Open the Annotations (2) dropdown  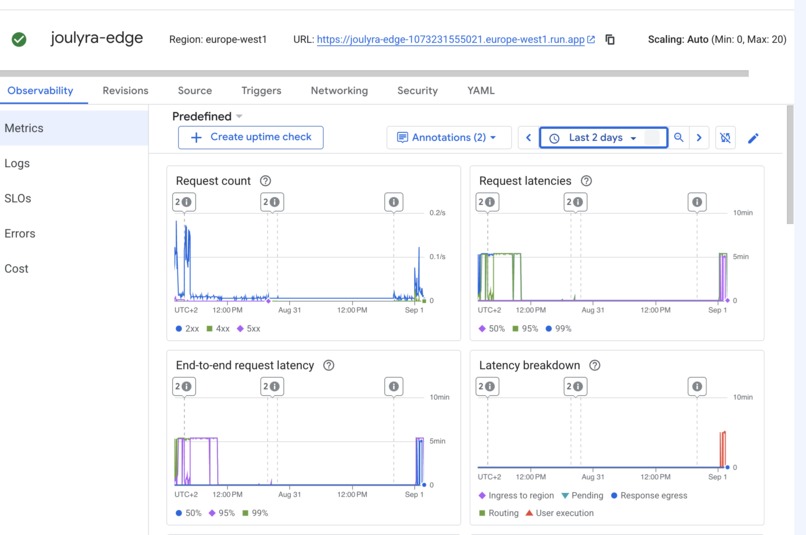449,137
